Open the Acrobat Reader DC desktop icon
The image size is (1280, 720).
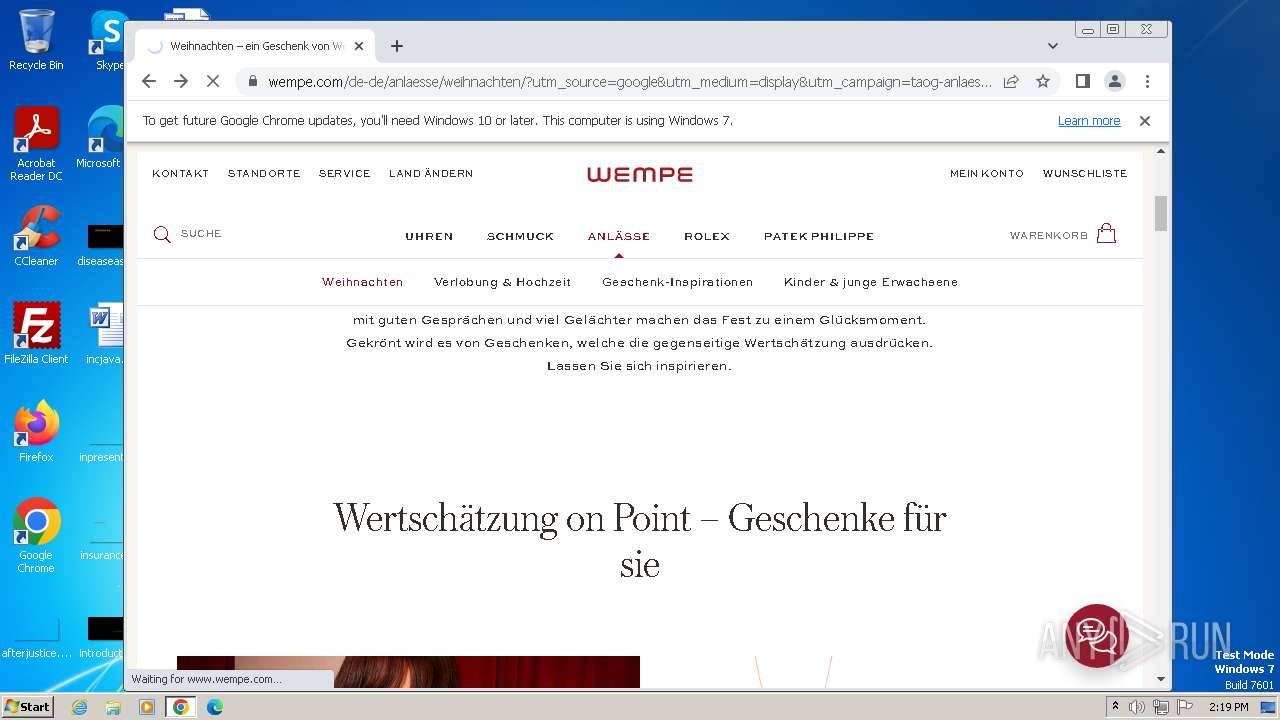click(x=36, y=145)
